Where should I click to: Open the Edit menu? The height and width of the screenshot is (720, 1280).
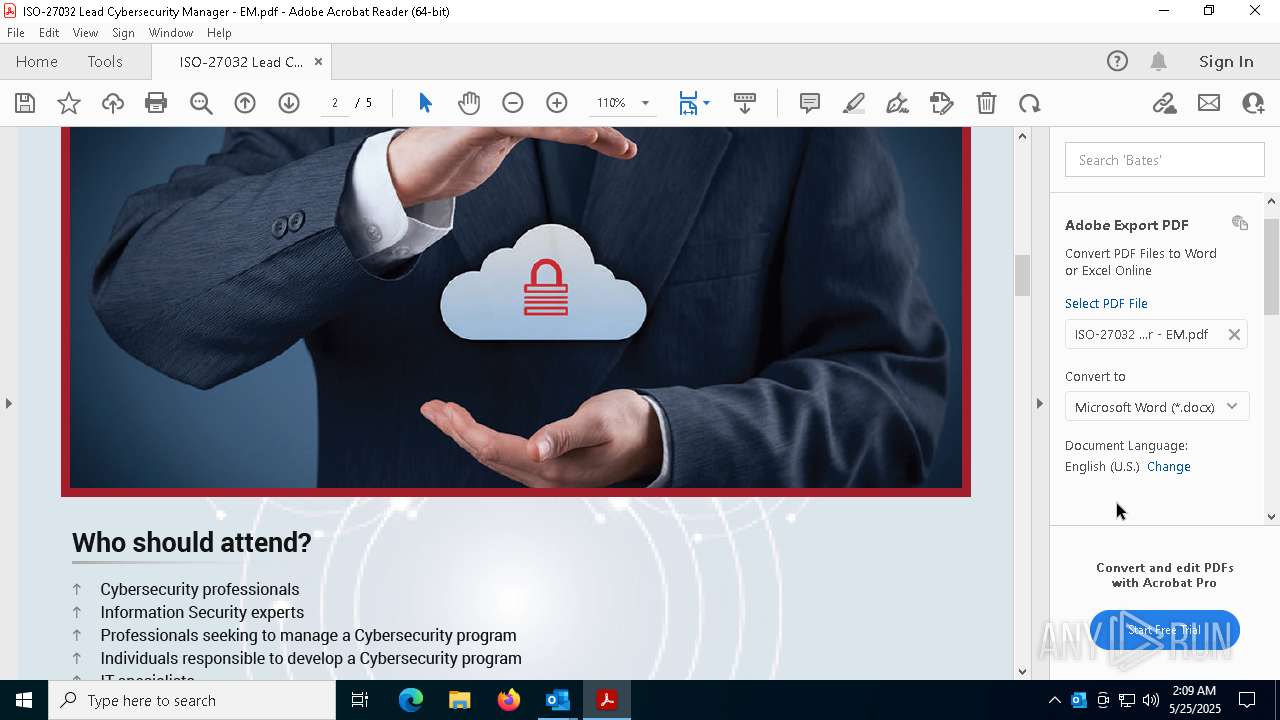[x=49, y=33]
